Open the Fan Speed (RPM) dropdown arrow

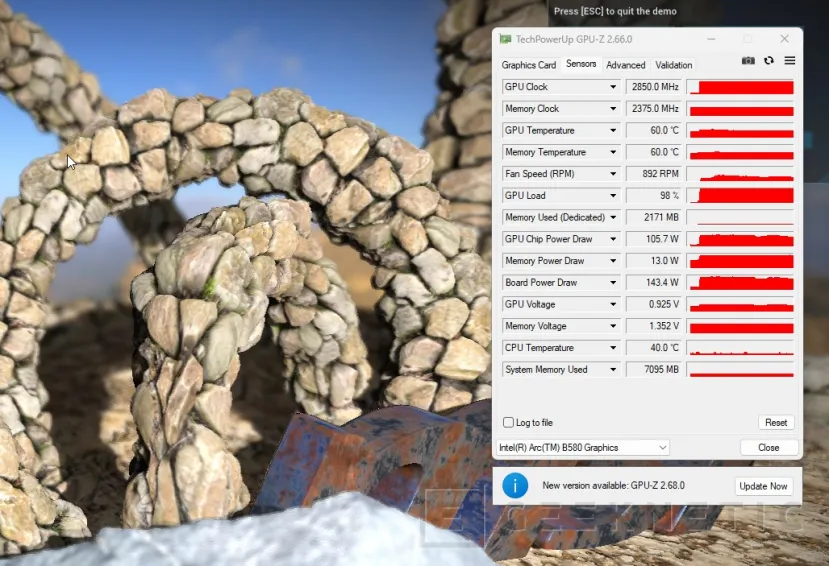tap(613, 174)
